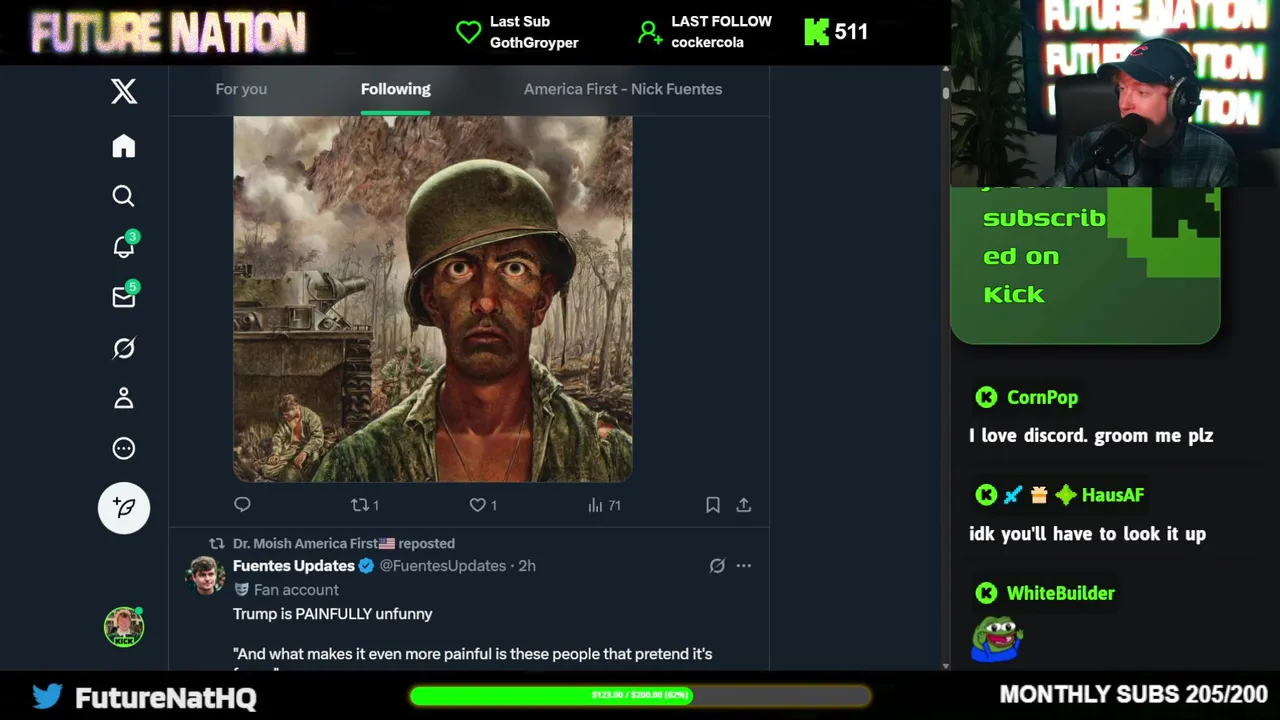Select the Following tab
Image resolution: width=1280 pixels, height=720 pixels.
click(x=396, y=89)
